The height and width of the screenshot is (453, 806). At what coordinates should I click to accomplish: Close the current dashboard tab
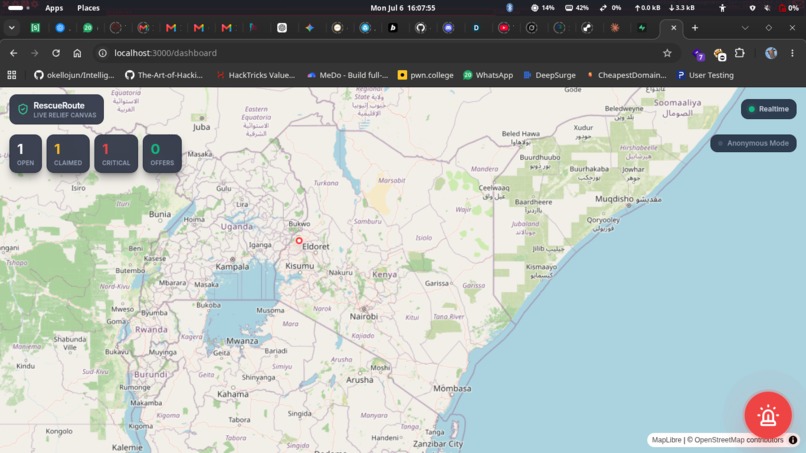673,28
